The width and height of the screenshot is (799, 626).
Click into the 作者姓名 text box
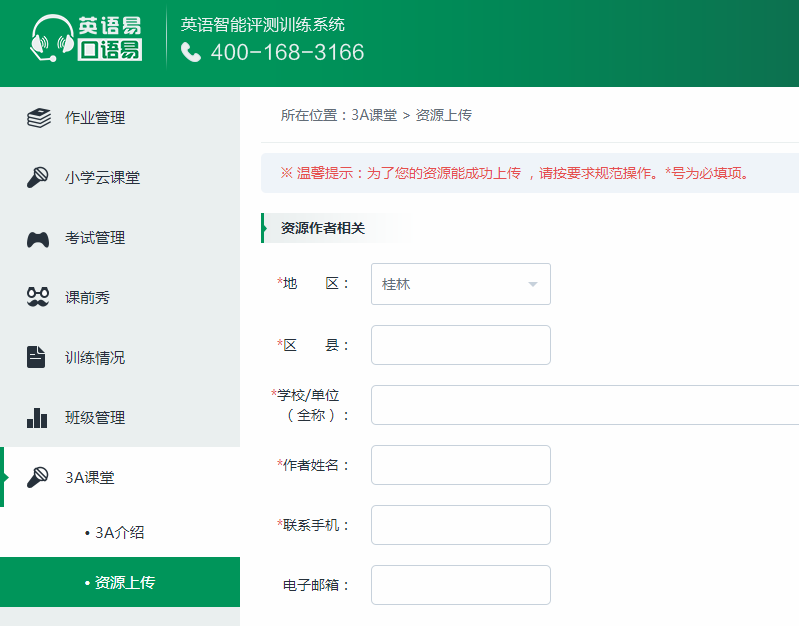pos(461,465)
